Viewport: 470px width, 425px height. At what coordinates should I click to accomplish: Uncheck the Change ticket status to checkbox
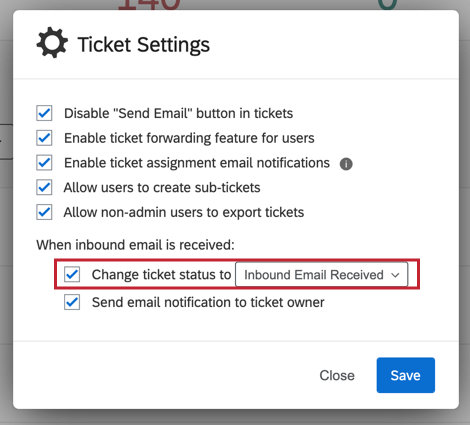(72, 274)
